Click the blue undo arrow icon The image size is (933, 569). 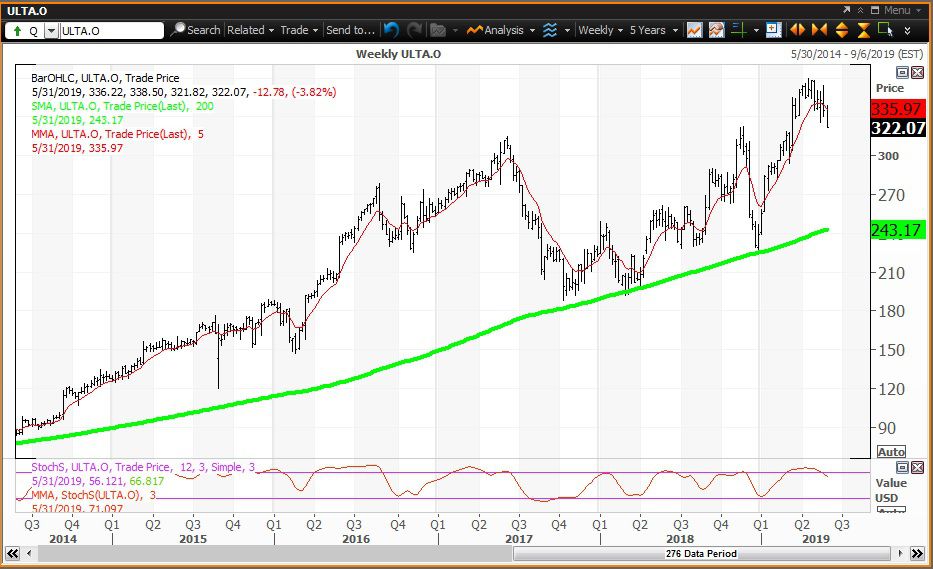click(x=391, y=30)
